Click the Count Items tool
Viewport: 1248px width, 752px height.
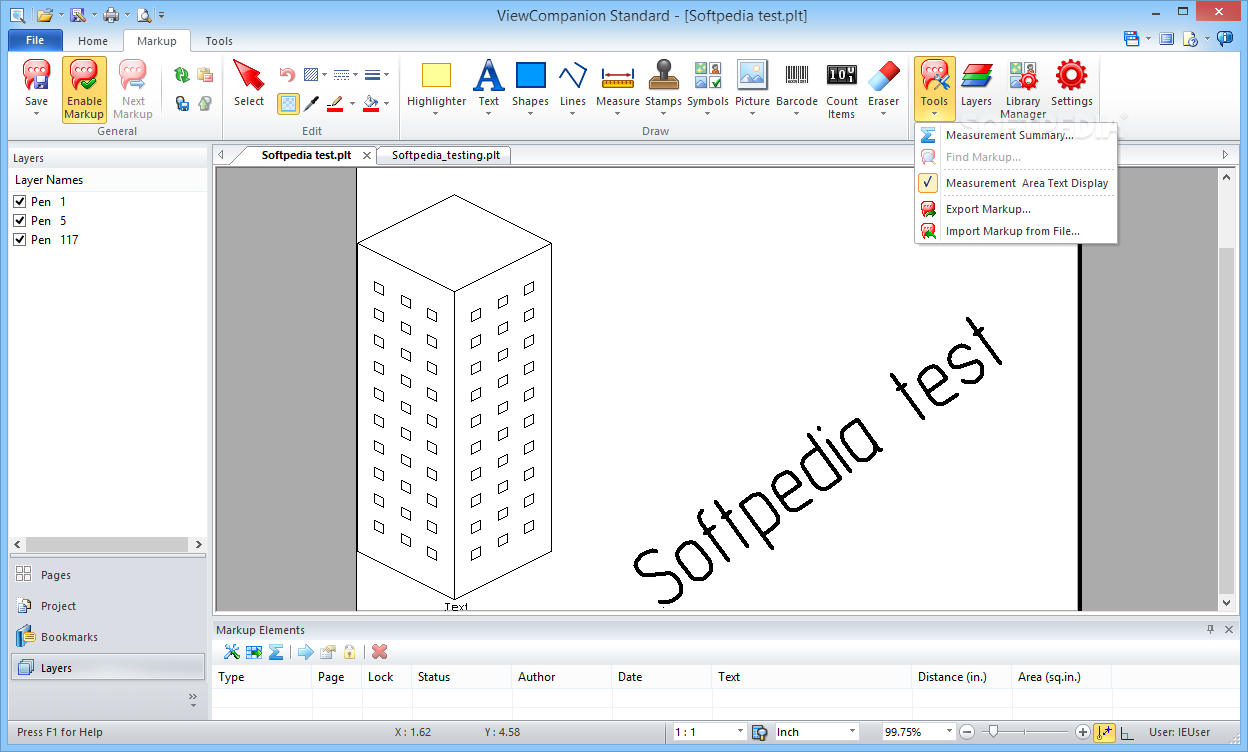point(842,89)
